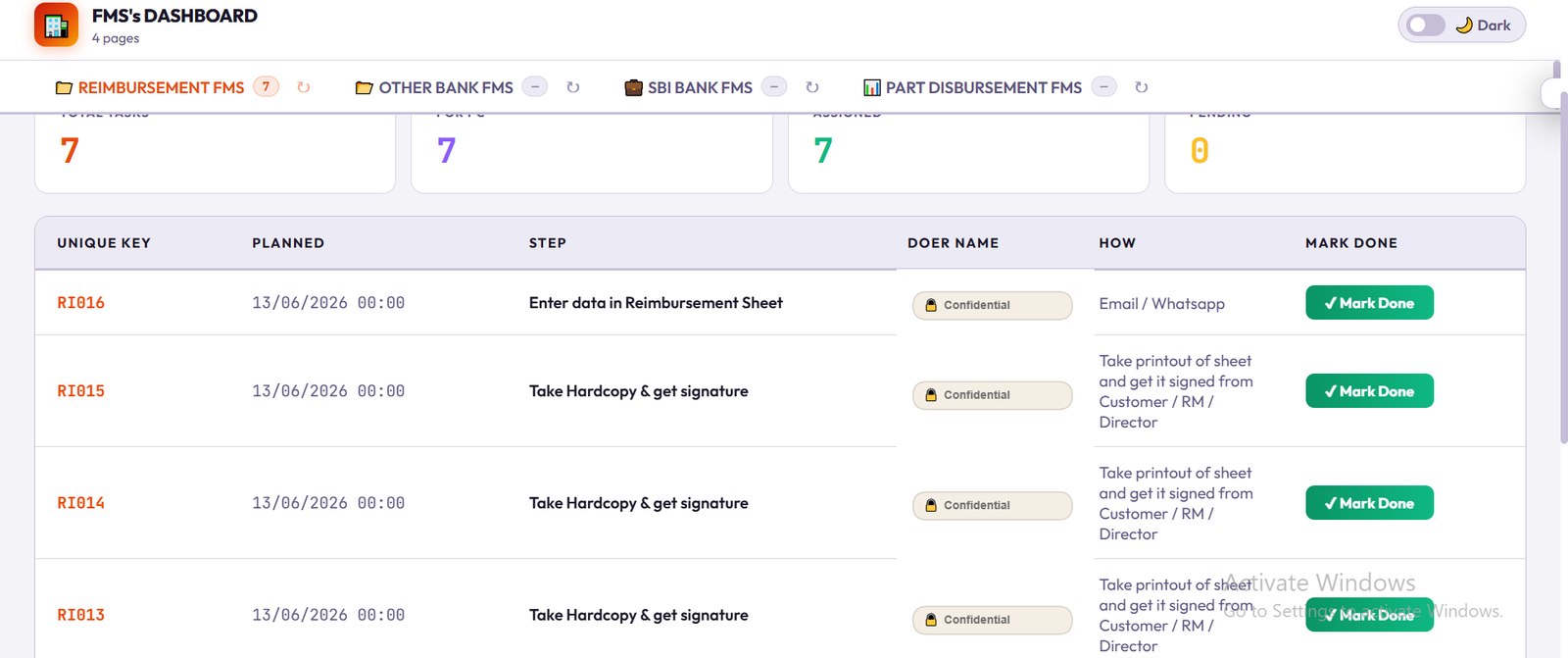Click the purple count 7 card value
1568x658 pixels.
pos(446,151)
